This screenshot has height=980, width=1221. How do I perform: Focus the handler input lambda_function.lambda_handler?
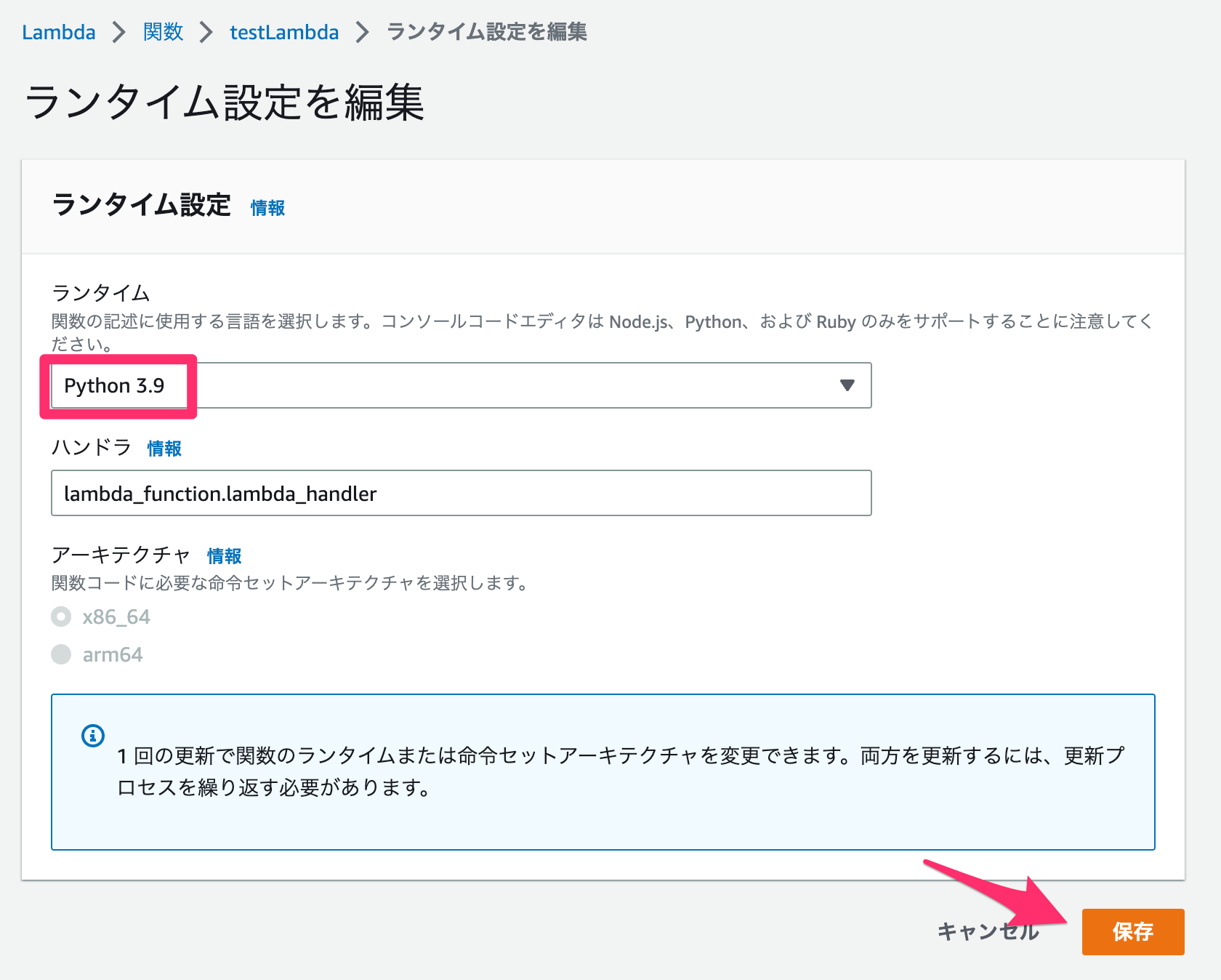(x=461, y=494)
